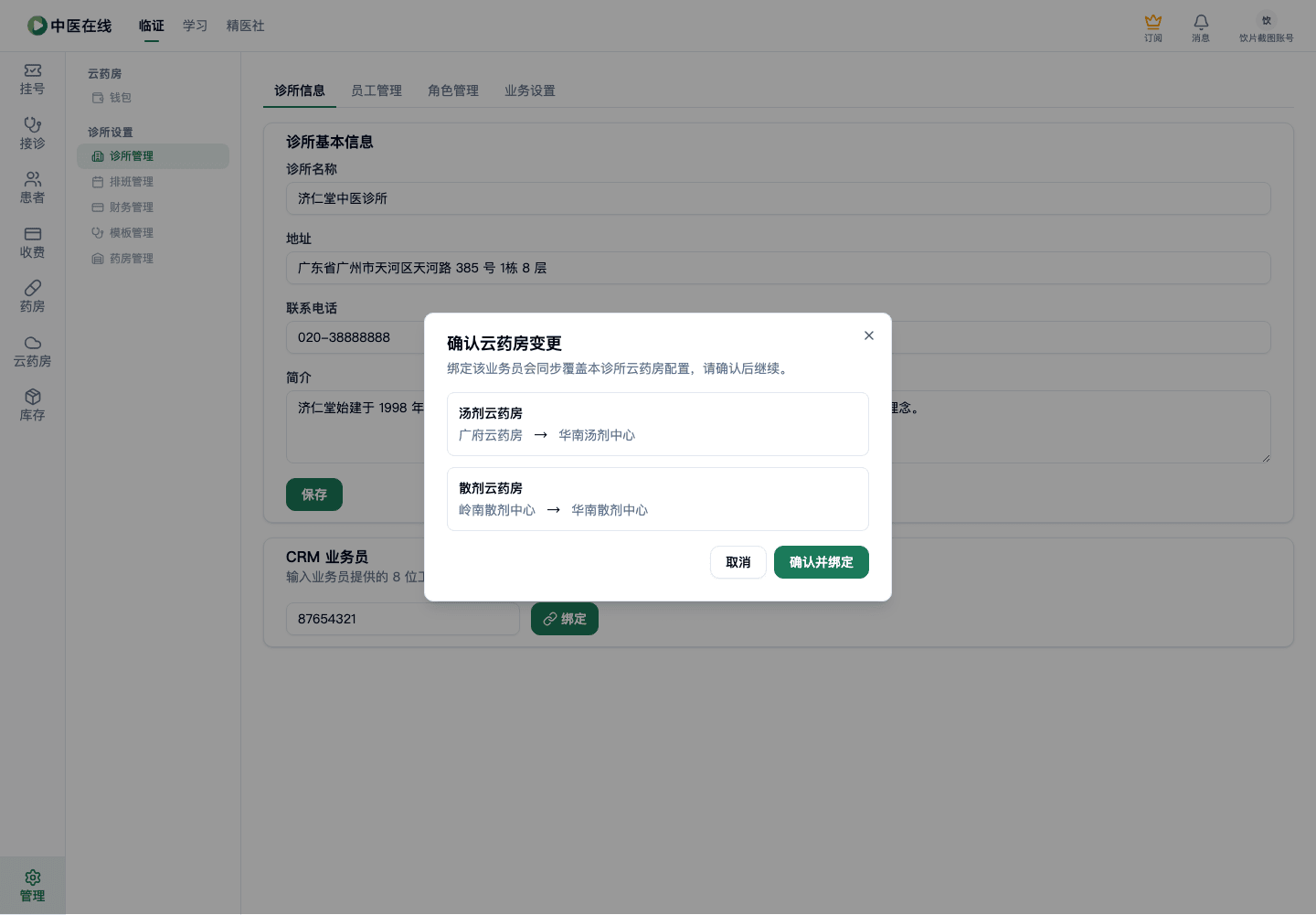Click the 云药房 group label in settings list

pos(105,74)
